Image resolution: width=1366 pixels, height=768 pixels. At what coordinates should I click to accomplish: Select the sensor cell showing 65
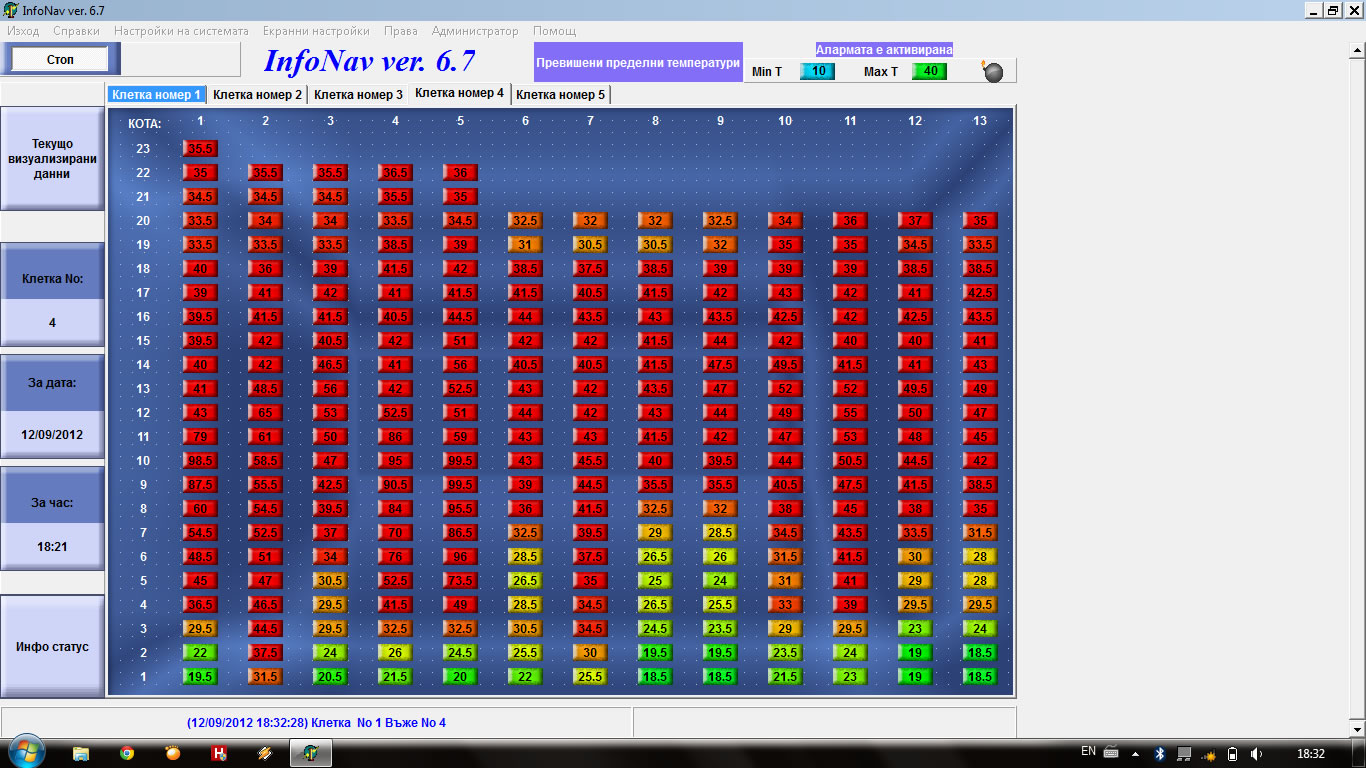pos(265,413)
